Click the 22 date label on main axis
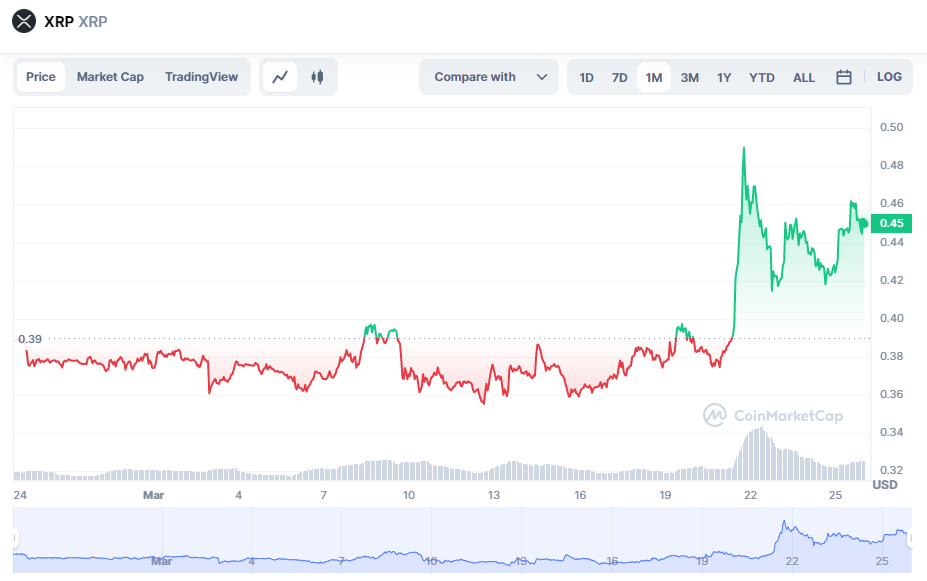This screenshot has height=581, width=927. click(x=750, y=495)
